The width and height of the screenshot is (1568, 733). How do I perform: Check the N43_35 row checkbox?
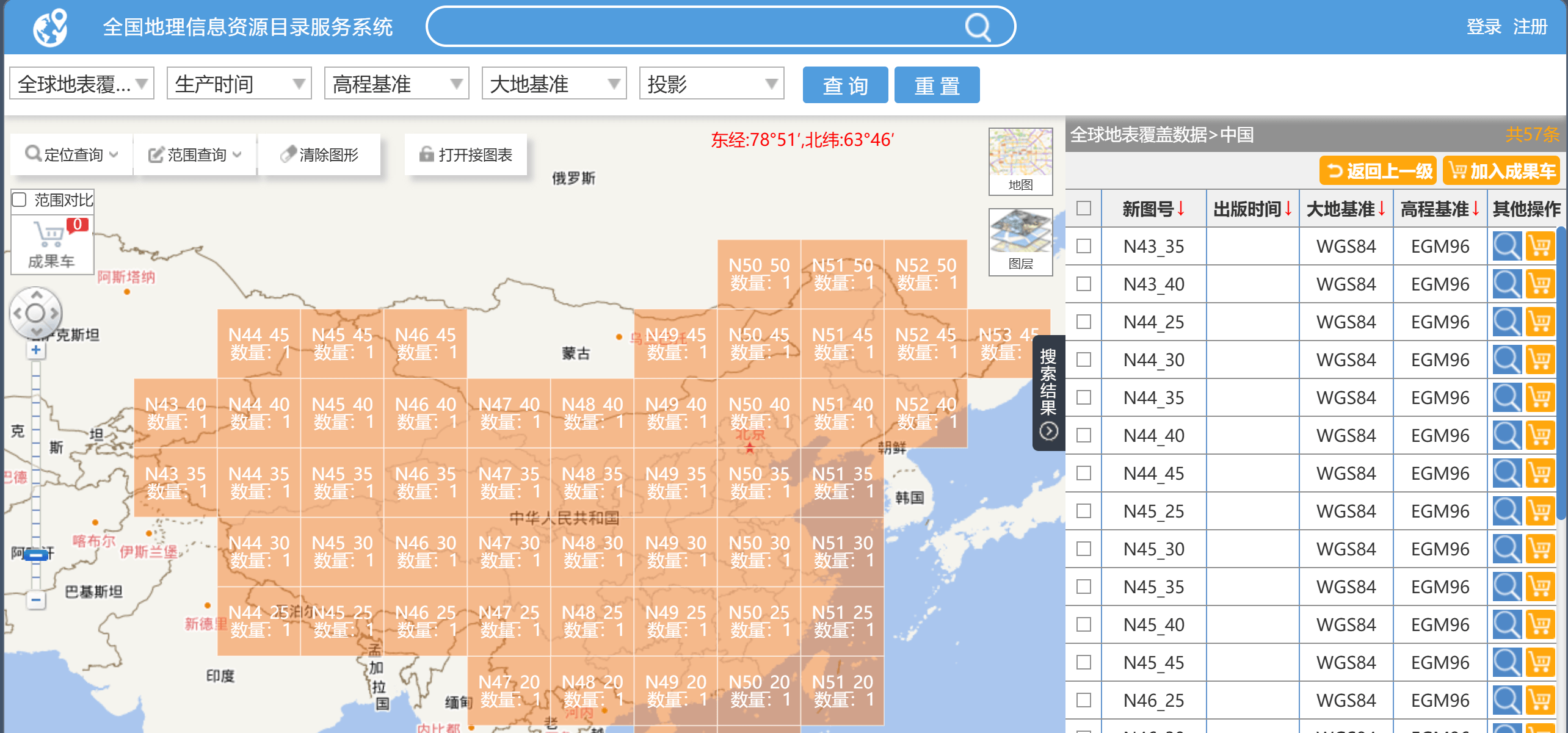pyautogui.click(x=1084, y=246)
